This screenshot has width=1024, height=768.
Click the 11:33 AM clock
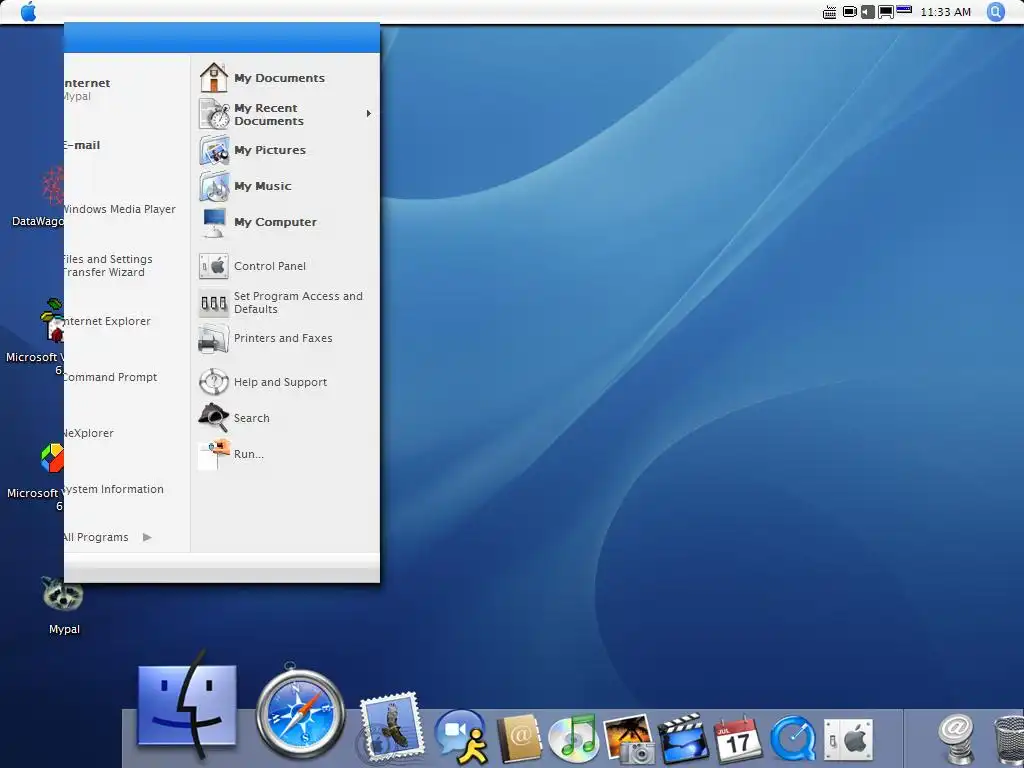(x=945, y=12)
